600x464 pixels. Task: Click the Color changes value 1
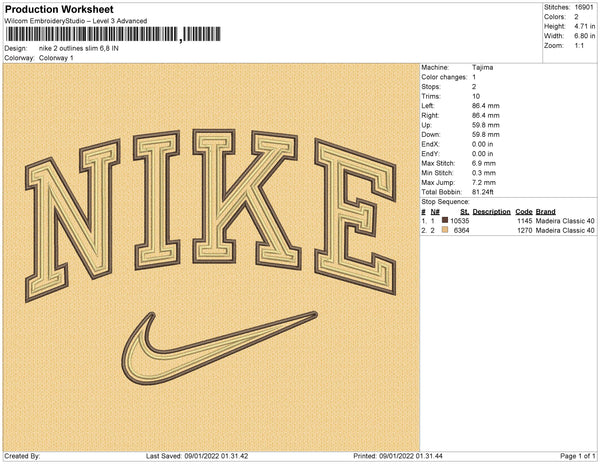474,77
